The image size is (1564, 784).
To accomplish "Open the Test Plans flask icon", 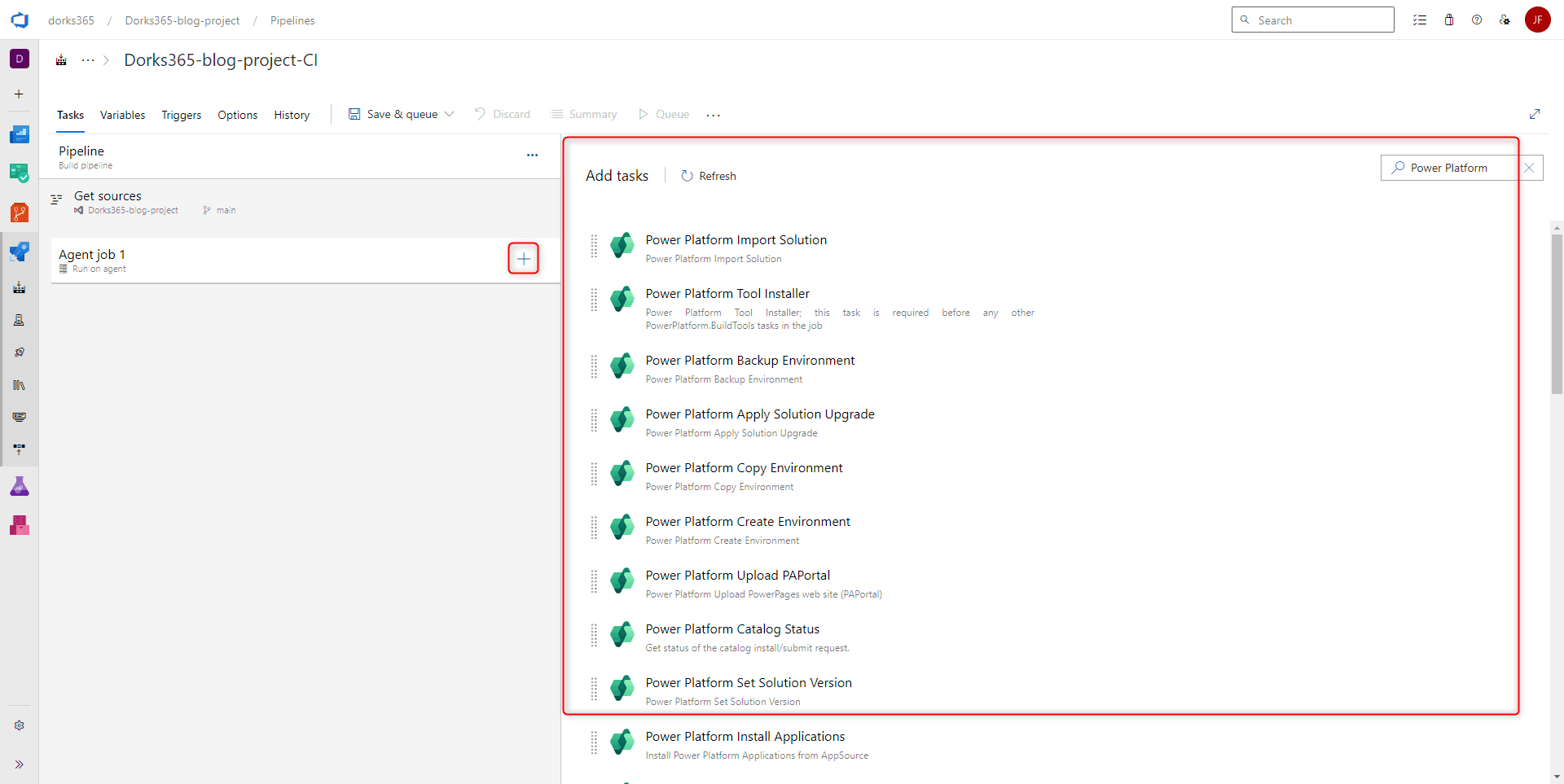I will pyautogui.click(x=20, y=487).
